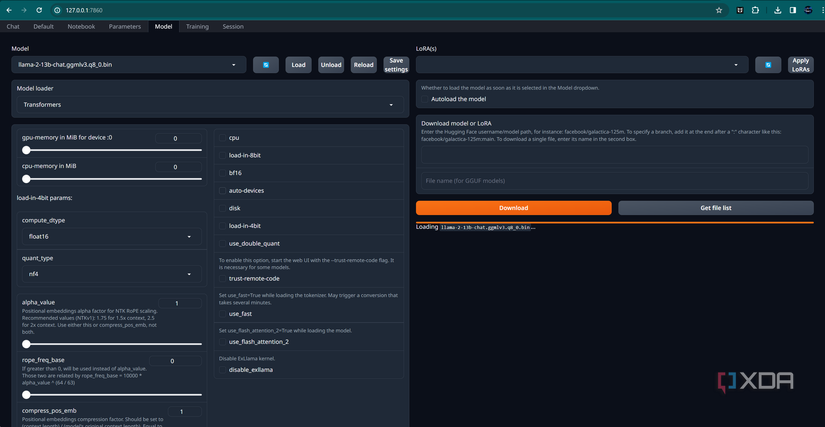Screen dimensions: 825x427
Task: Open the quant_type nf4 dropdown
Action: [x=107, y=273]
